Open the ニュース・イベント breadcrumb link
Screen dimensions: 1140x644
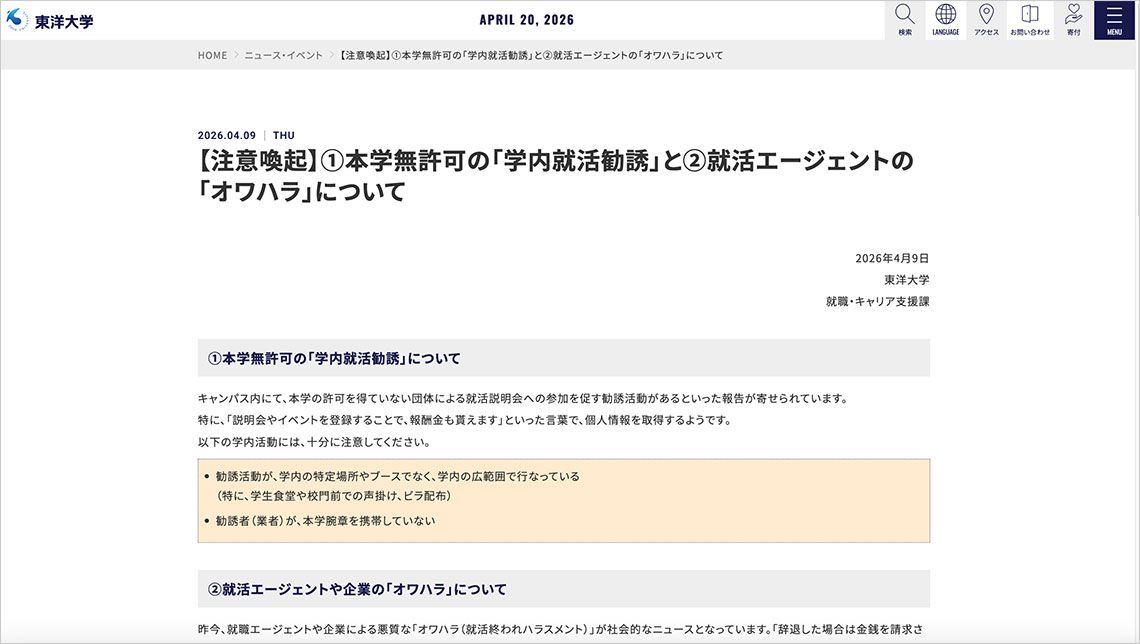(283, 55)
